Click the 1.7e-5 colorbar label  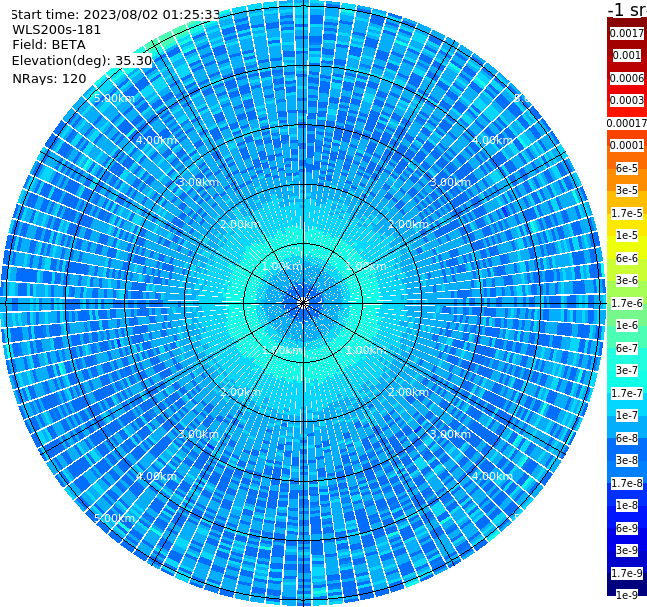[x=627, y=213]
